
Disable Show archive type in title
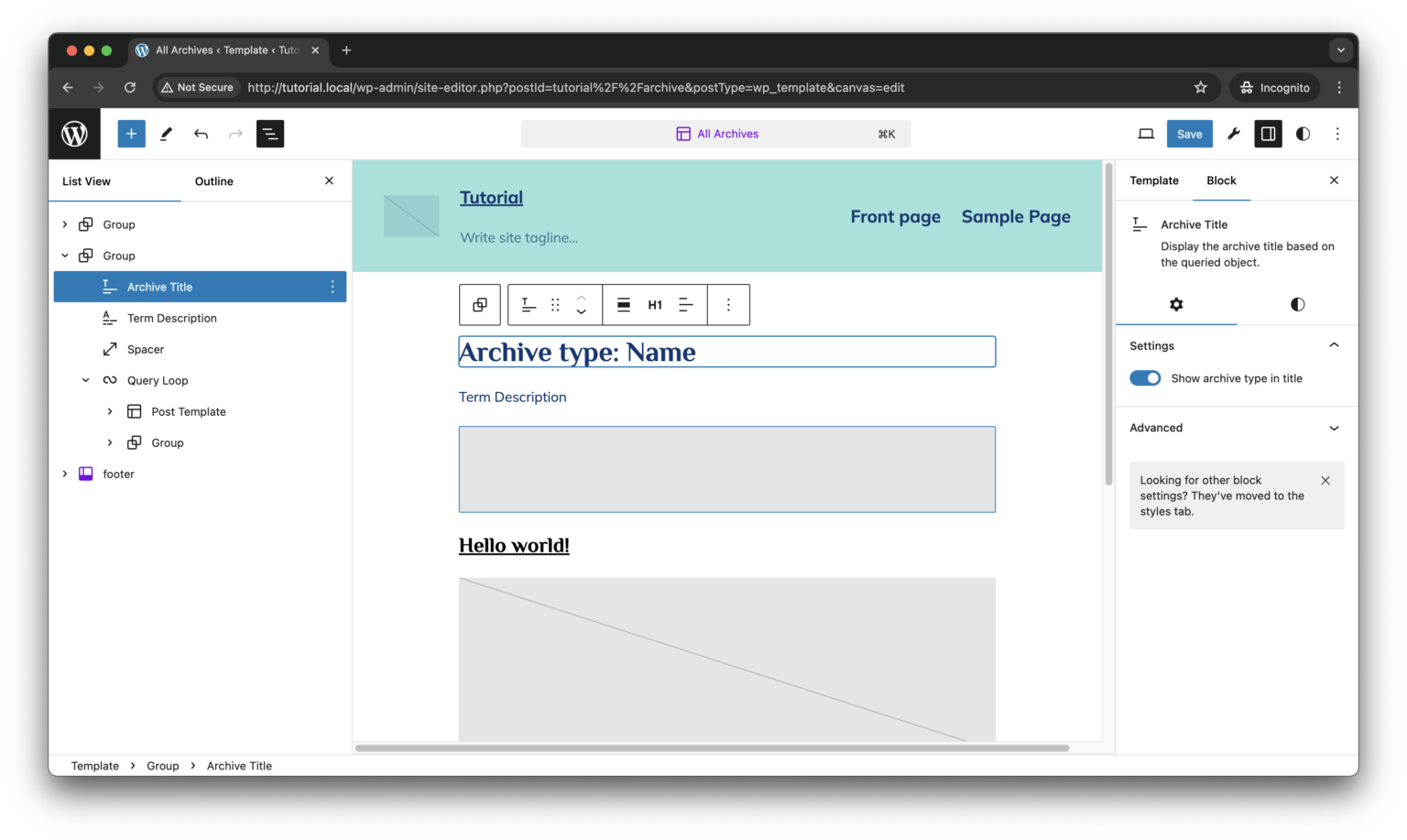1144,377
